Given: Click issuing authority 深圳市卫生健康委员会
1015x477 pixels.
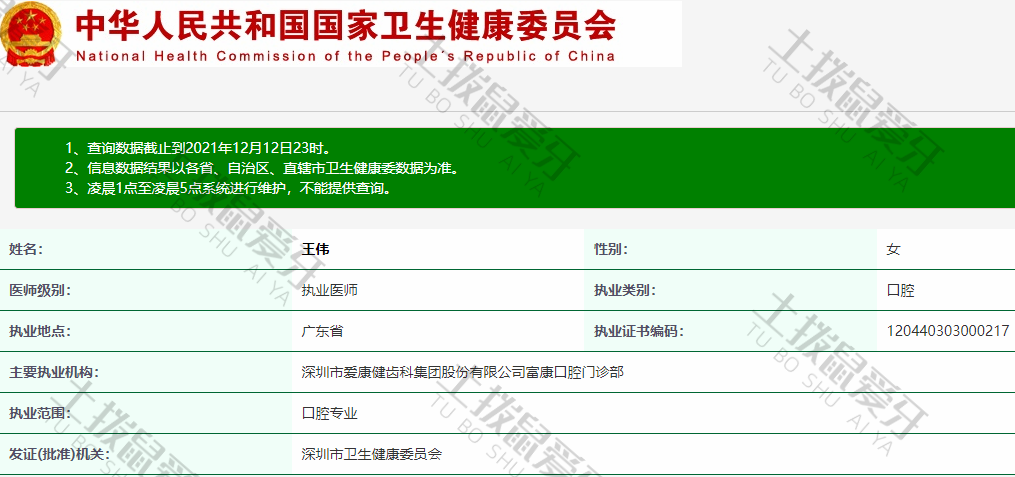Looking at the screenshot, I should tap(372, 454).
